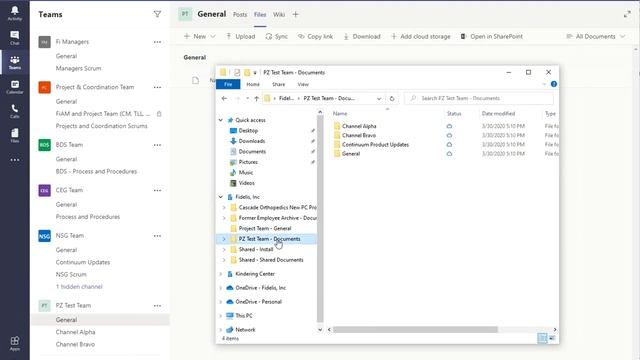Click Open in SharePoint button
Screen dimensions: 640x360
coord(492,36)
